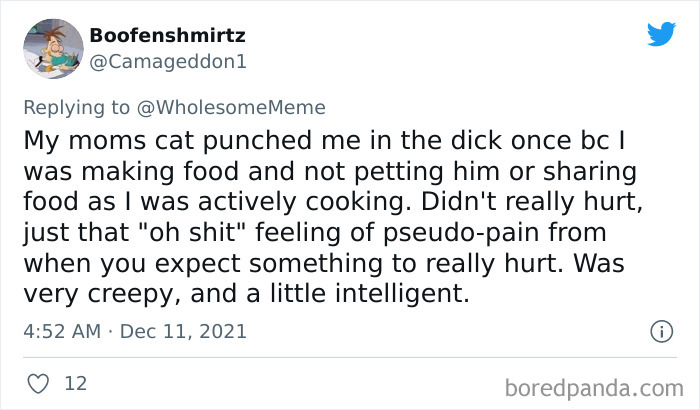Click the Dec 11, 2021 date
This screenshot has height=410, width=700.
185,331
